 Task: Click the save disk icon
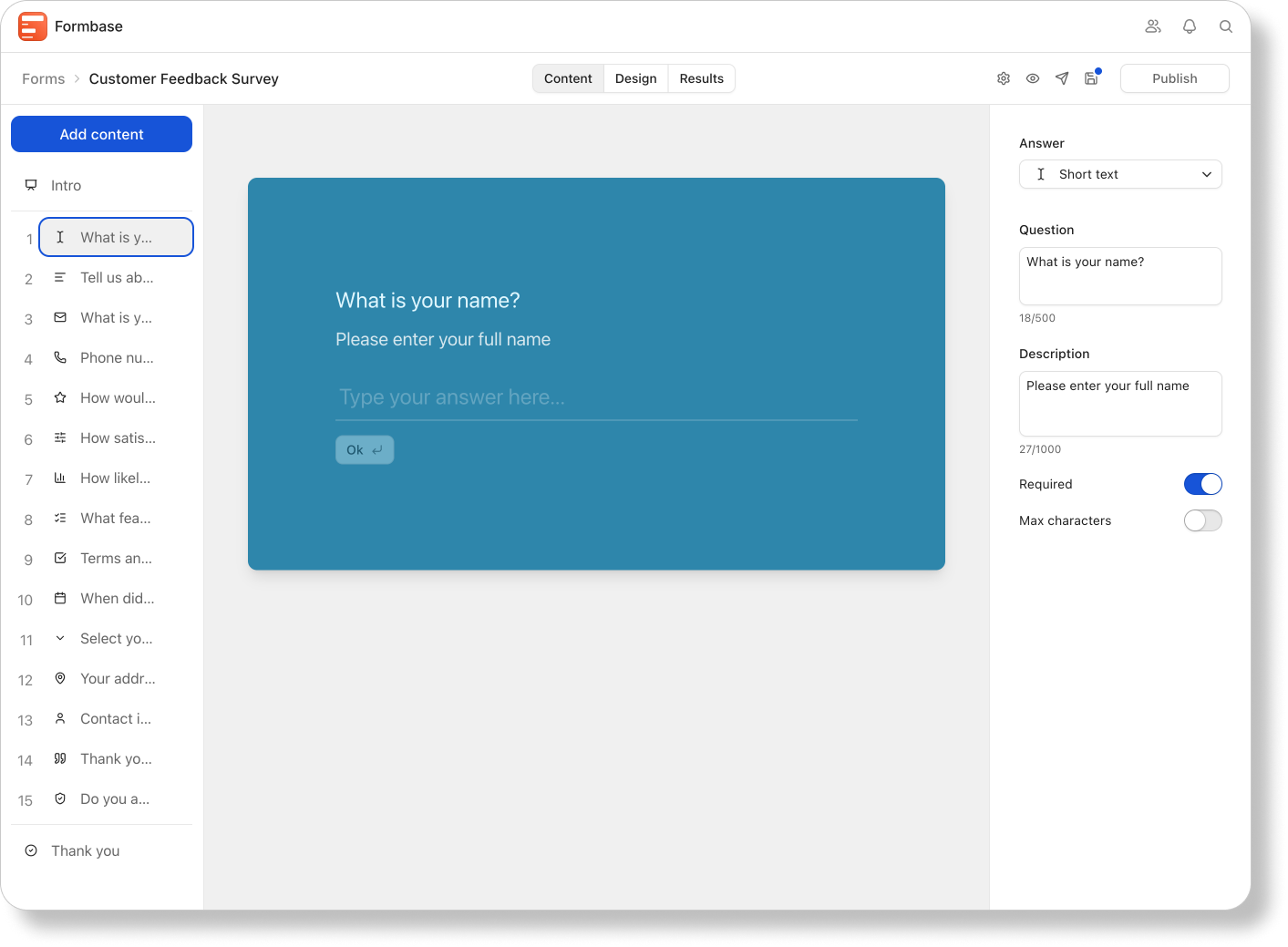click(1091, 78)
